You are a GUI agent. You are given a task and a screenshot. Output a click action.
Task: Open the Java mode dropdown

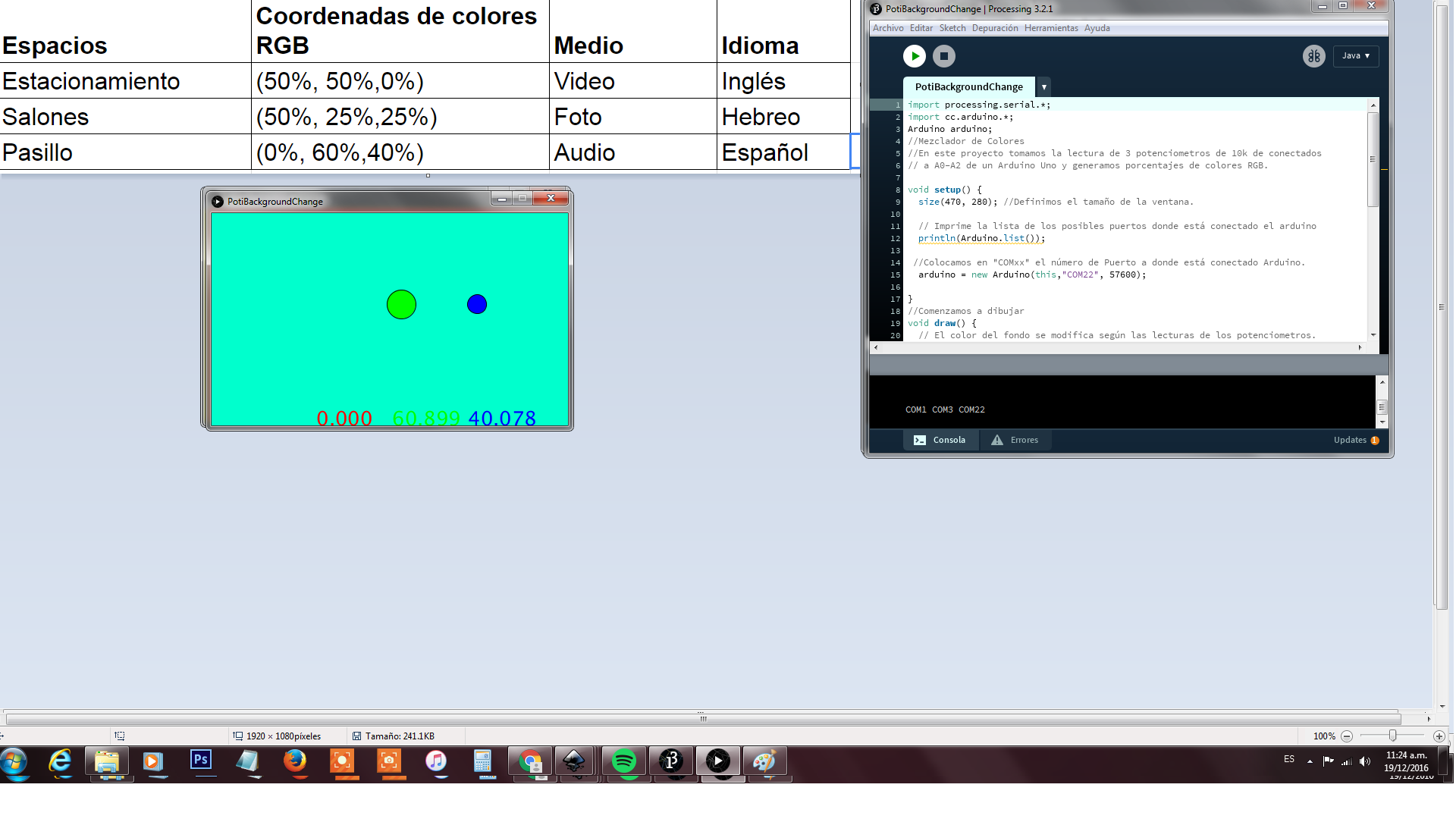coord(1355,55)
